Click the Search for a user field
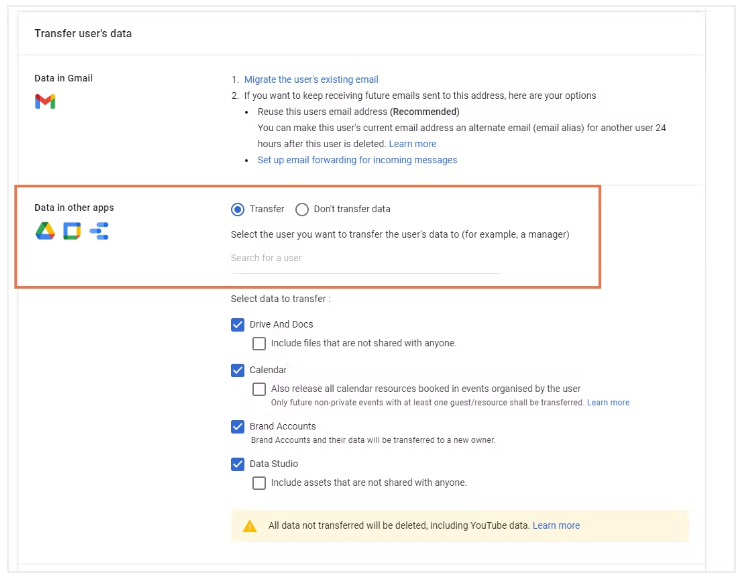This screenshot has width=740, height=585. [x=365, y=258]
